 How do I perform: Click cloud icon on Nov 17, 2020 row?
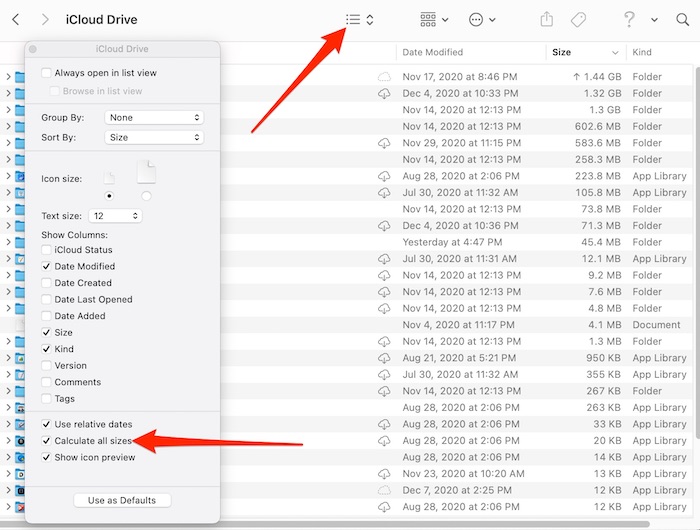384,77
